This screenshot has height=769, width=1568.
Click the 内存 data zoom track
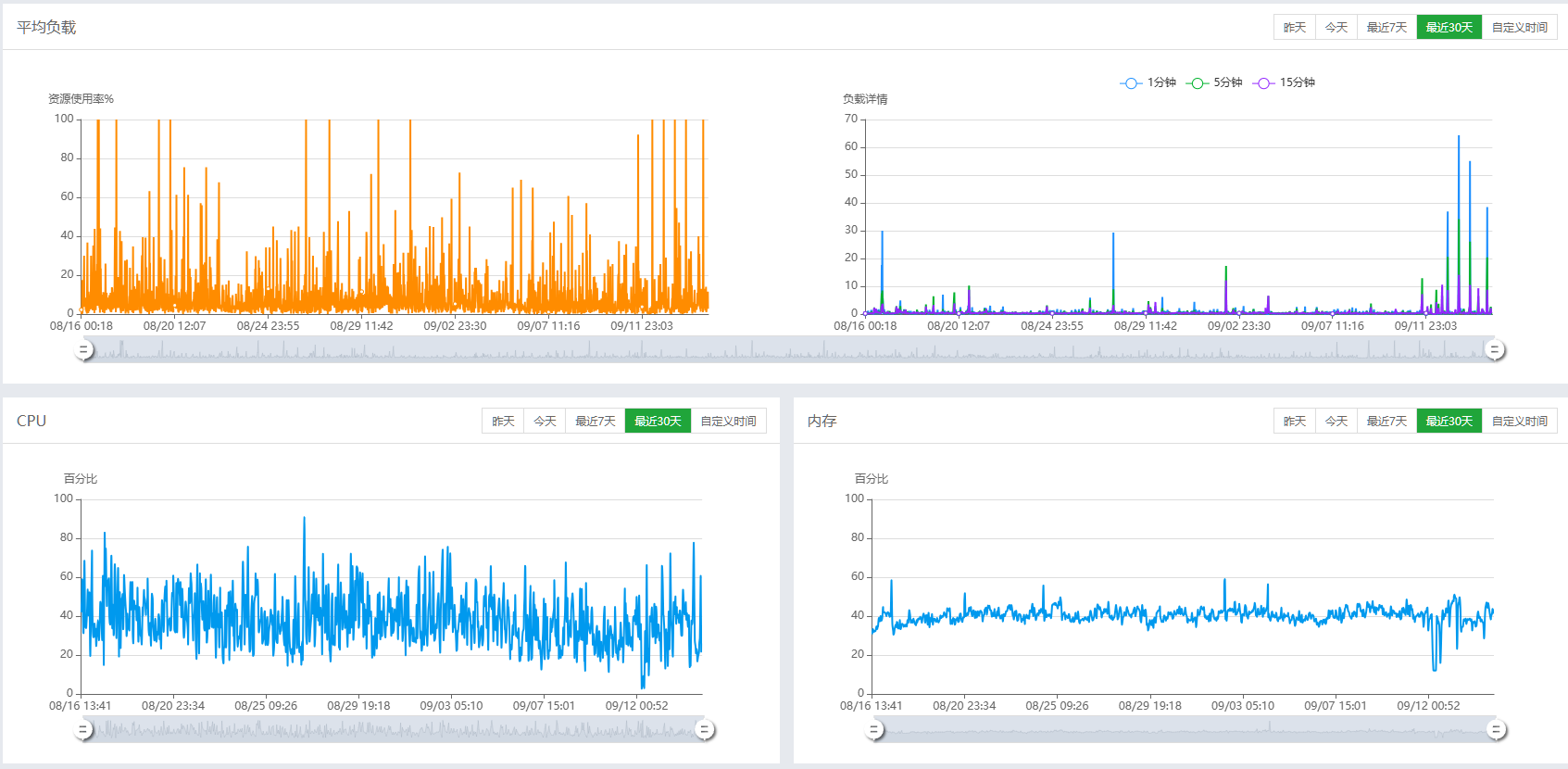click(1185, 730)
